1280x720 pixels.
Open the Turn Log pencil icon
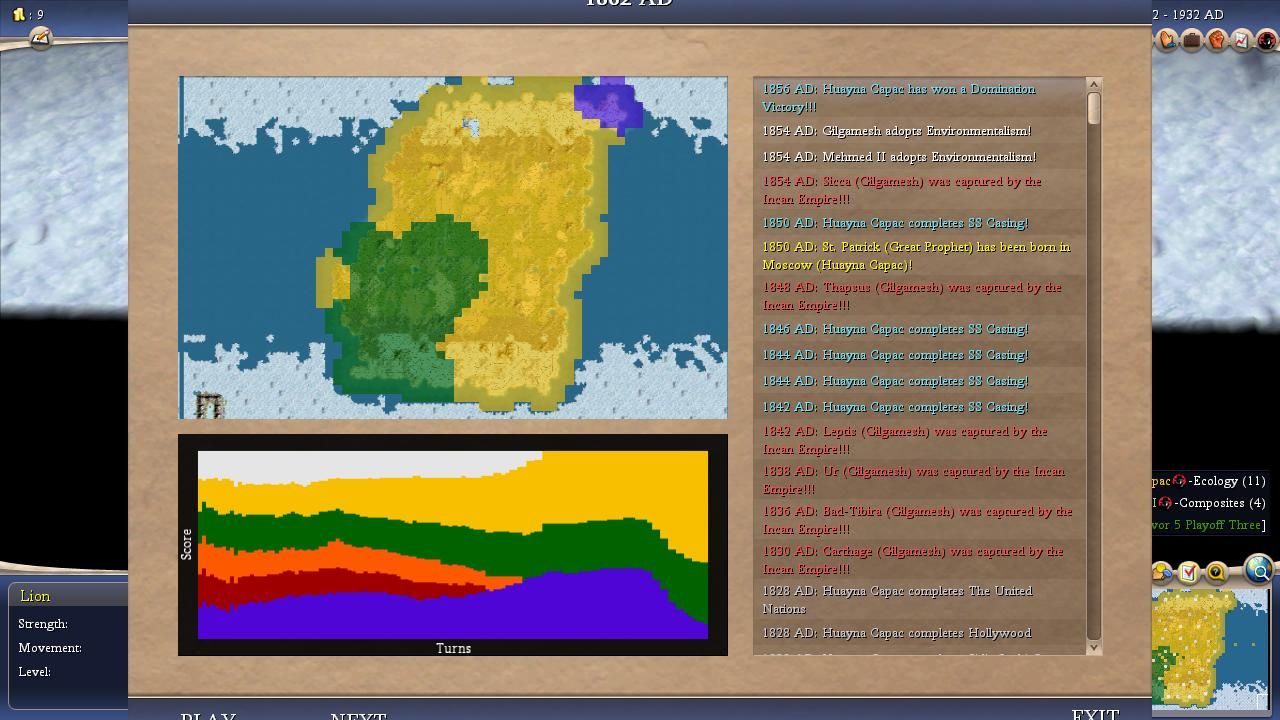tap(40, 38)
